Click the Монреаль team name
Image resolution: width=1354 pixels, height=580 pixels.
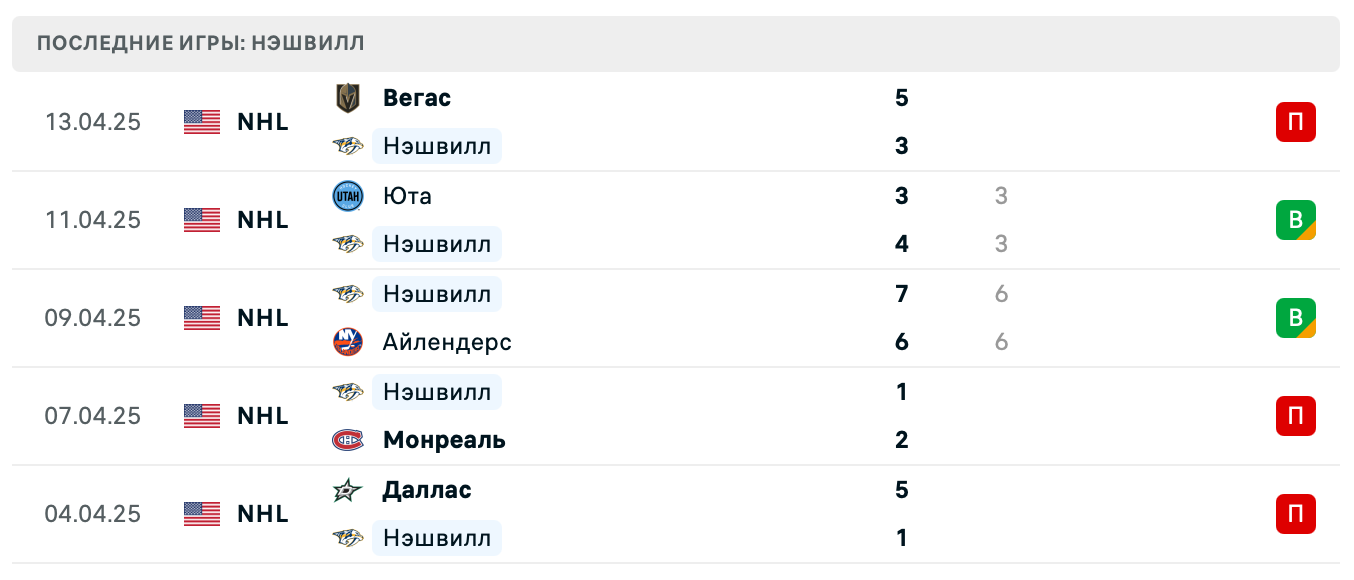443,440
